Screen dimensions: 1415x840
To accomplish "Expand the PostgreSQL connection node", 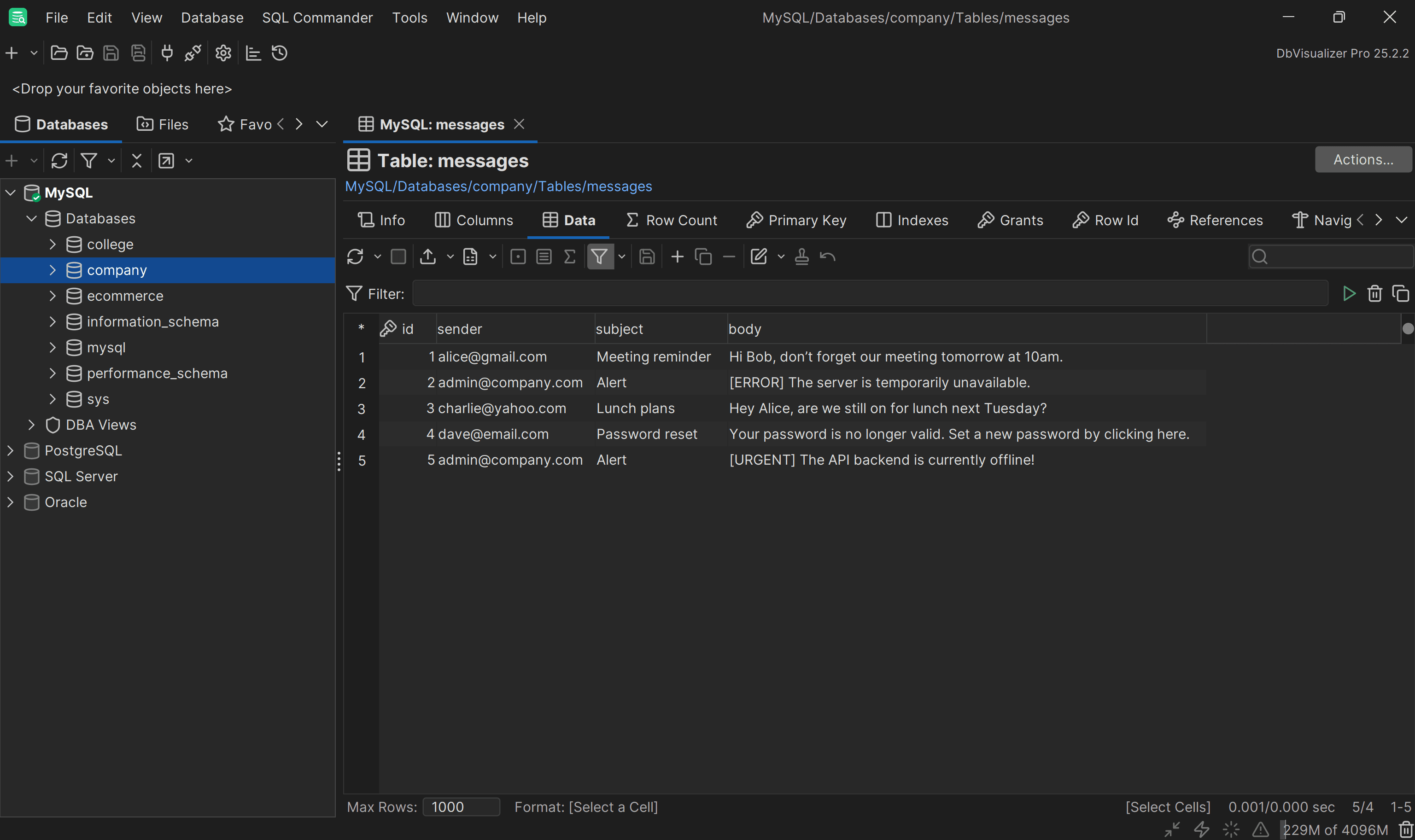I will tap(10, 450).
